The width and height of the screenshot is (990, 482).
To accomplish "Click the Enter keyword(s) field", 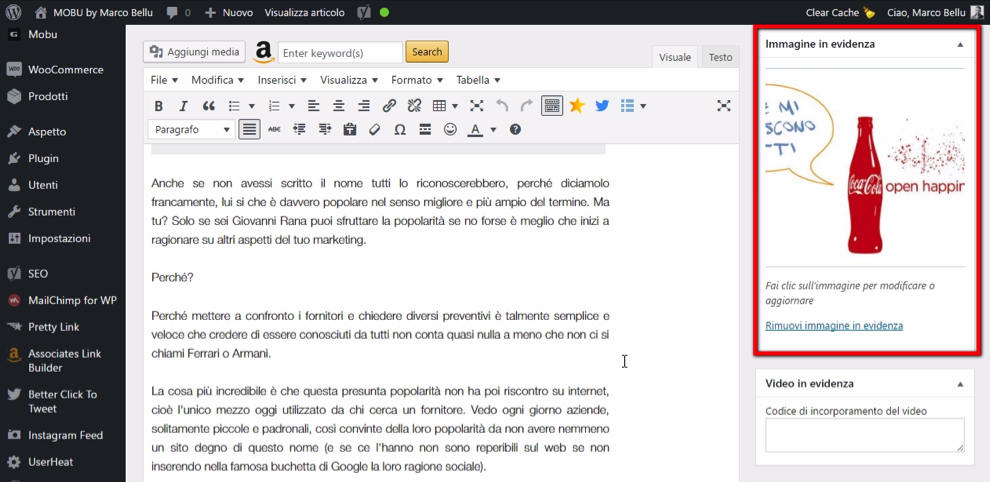I will (340, 53).
